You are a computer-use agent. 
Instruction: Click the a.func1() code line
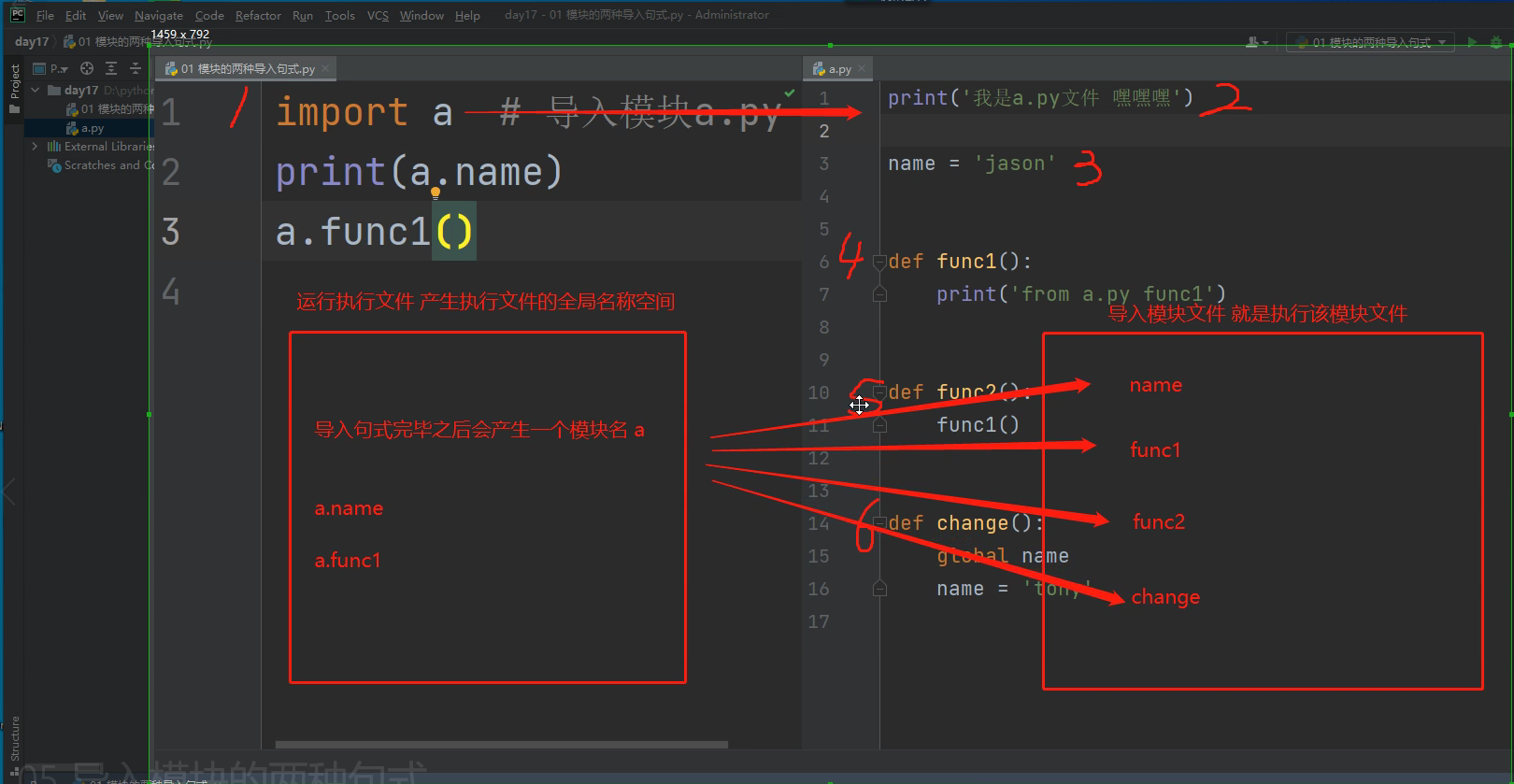pyautogui.click(x=375, y=232)
